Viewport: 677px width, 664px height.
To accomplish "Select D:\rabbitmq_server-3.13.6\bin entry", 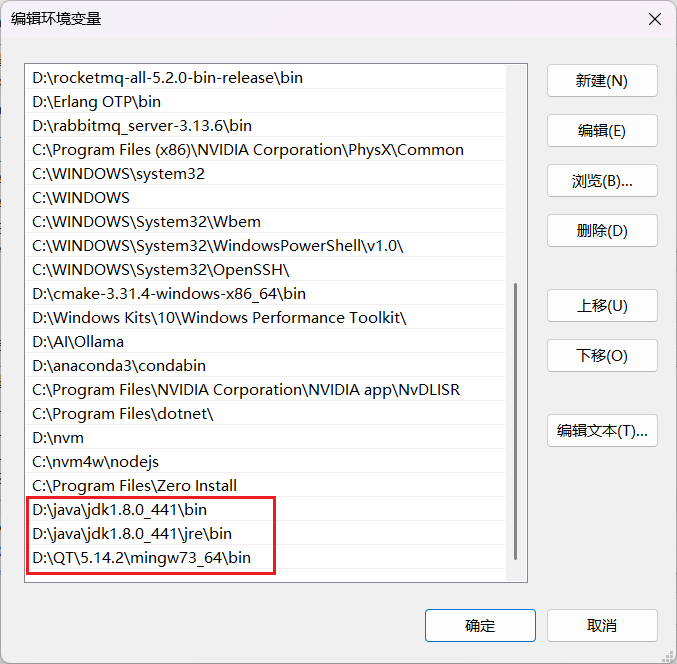I will point(266,126).
